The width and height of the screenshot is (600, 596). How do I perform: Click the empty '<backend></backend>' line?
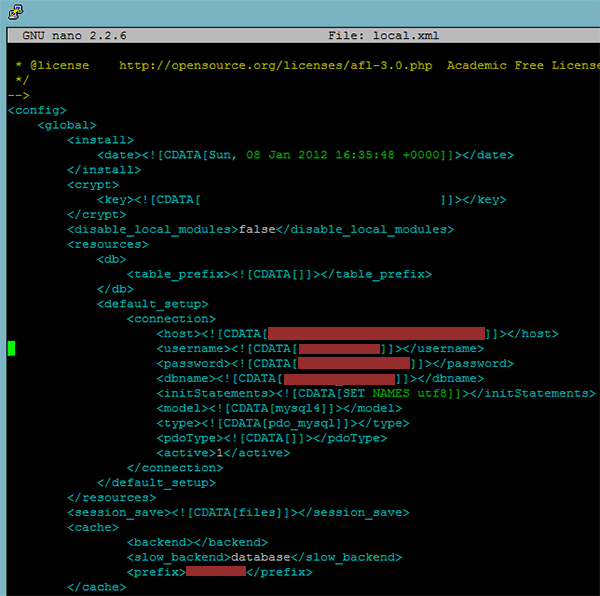pyautogui.click(x=197, y=543)
